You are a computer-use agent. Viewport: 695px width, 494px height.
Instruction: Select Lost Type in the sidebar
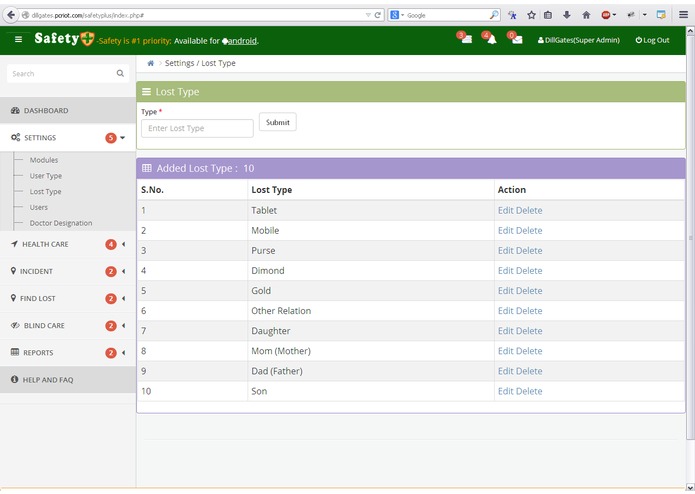[45, 191]
